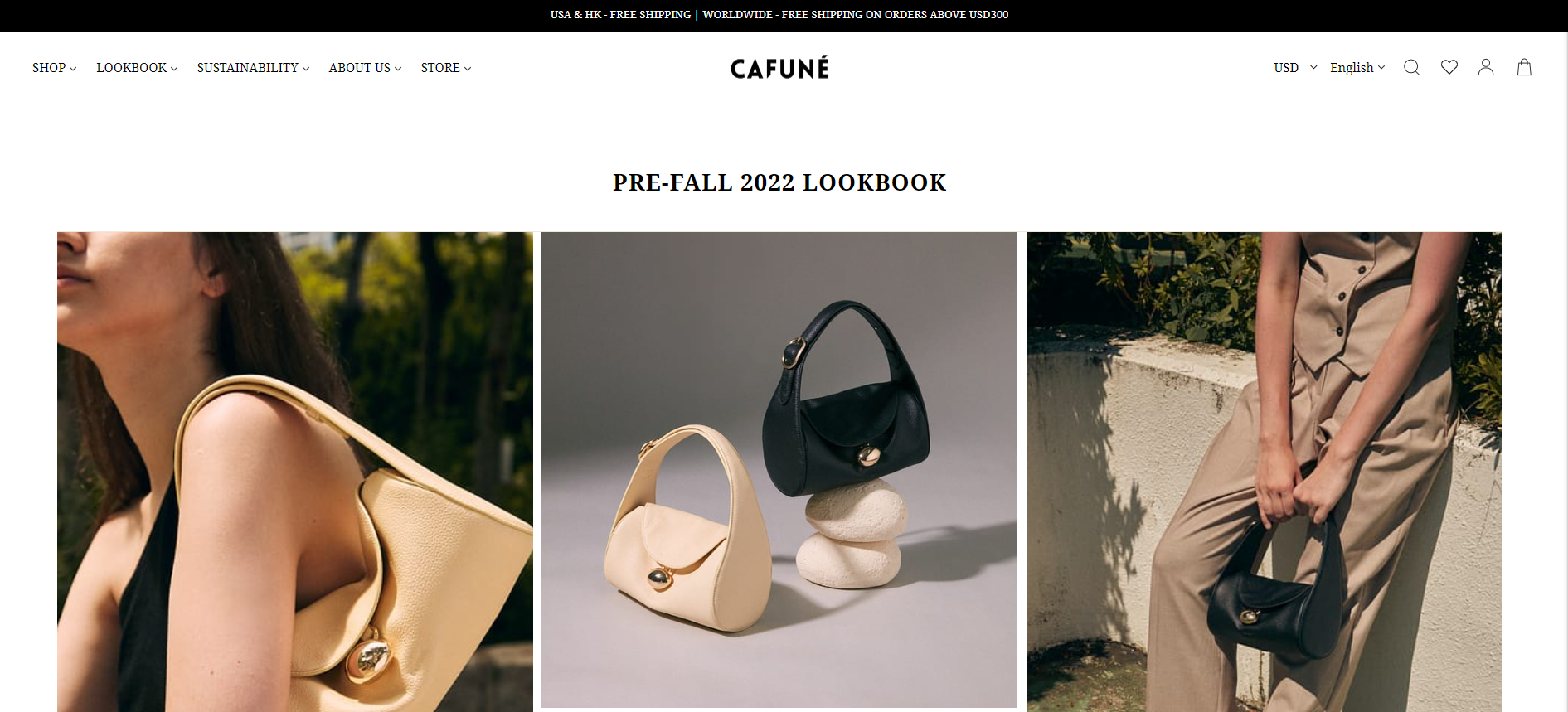Open the SUSTAINABILITY menu
The width and height of the screenshot is (1568, 712).
pyautogui.click(x=253, y=68)
